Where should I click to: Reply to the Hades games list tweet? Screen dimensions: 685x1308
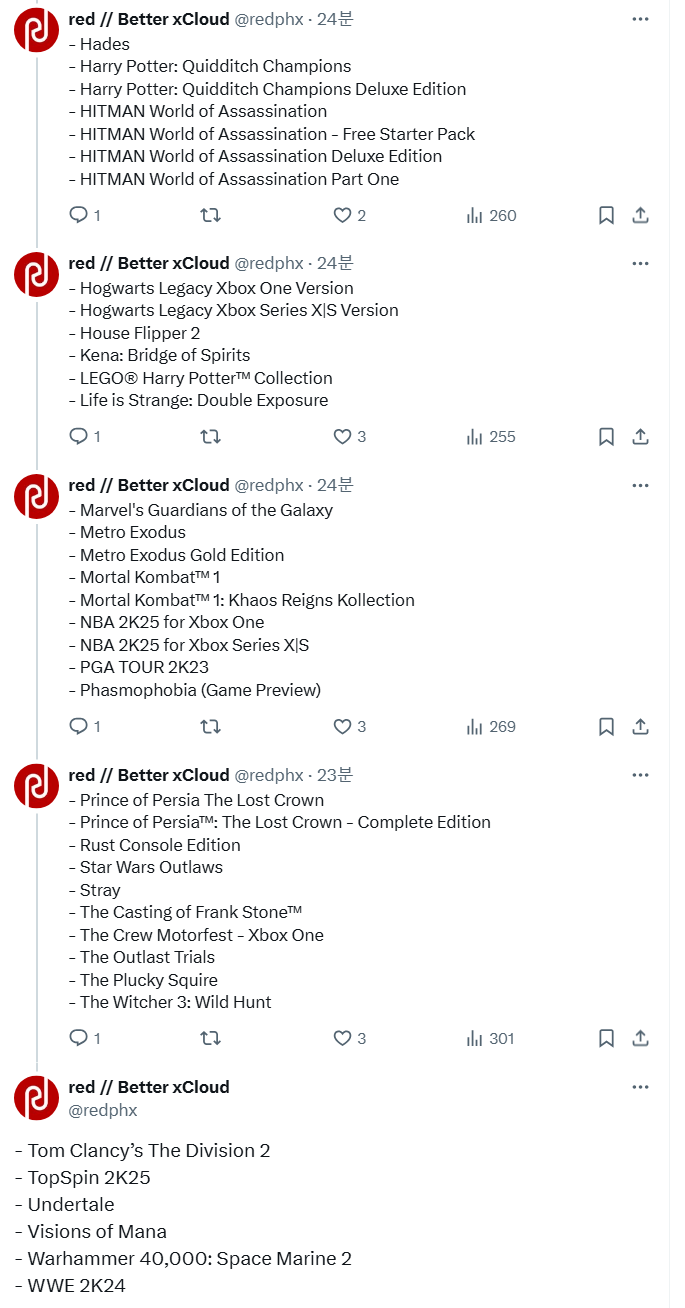pyautogui.click(x=84, y=215)
